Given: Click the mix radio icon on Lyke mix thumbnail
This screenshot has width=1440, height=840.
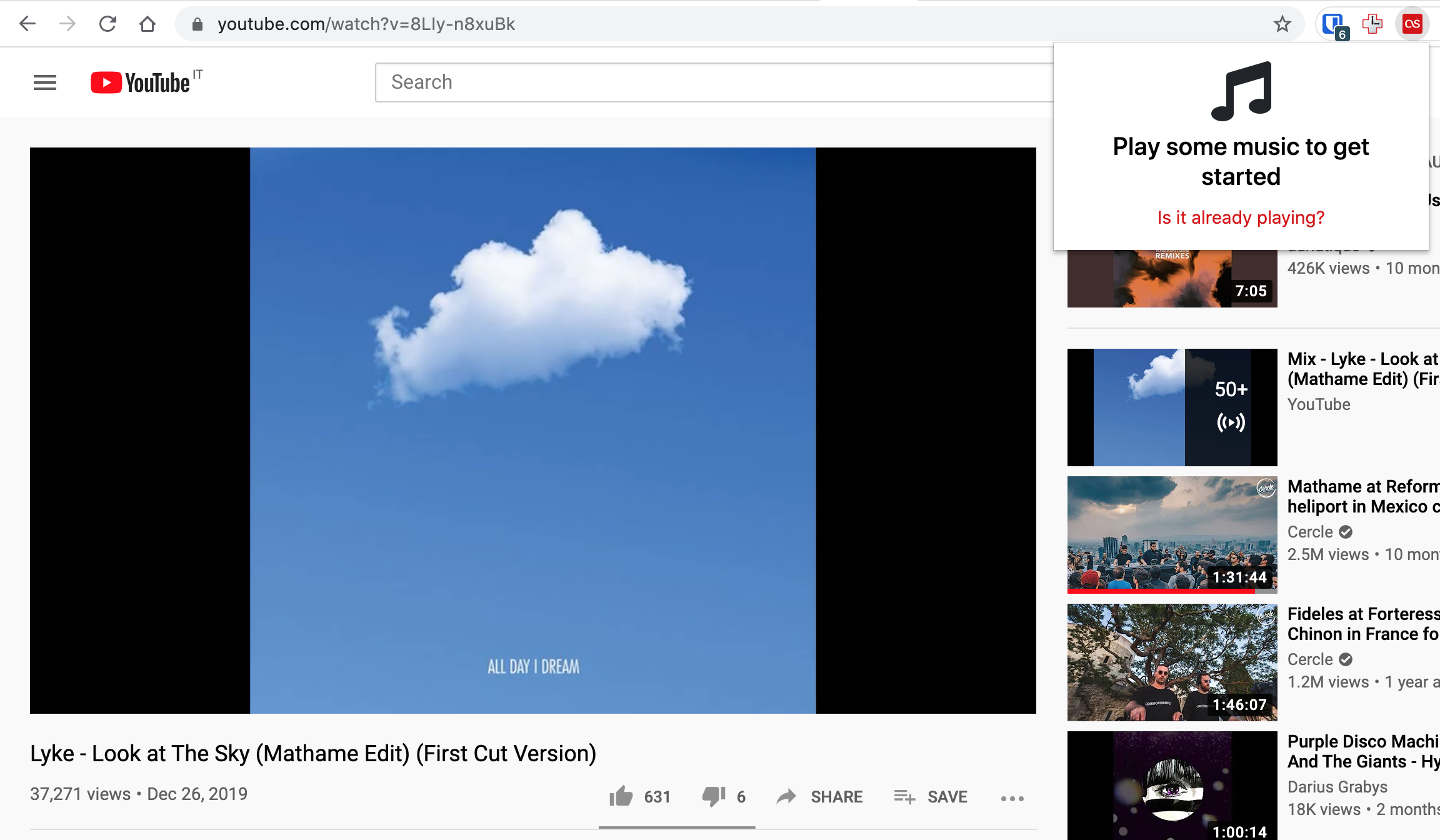Looking at the screenshot, I should pos(1231,422).
